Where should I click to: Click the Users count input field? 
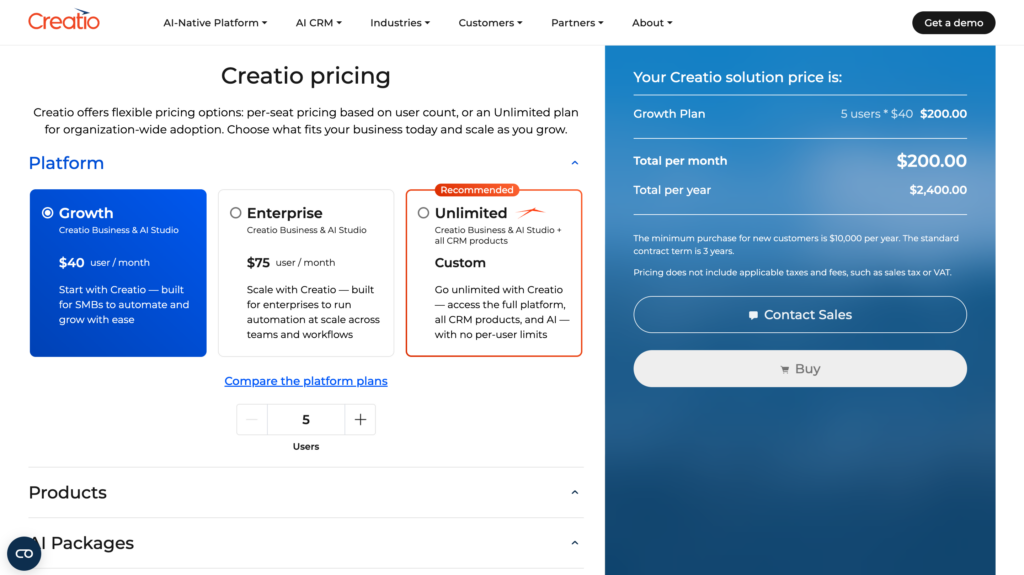click(306, 419)
